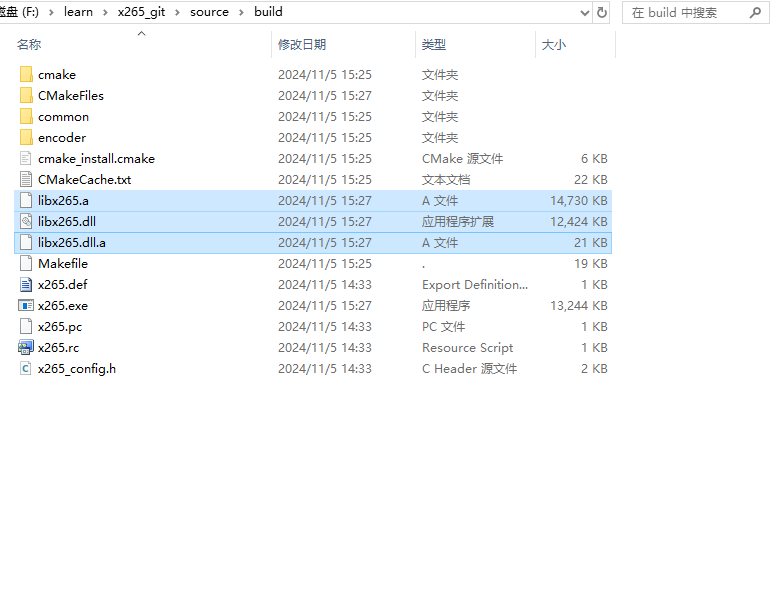Click the size value 13,244 KB
782x591 pixels.
[579, 305]
